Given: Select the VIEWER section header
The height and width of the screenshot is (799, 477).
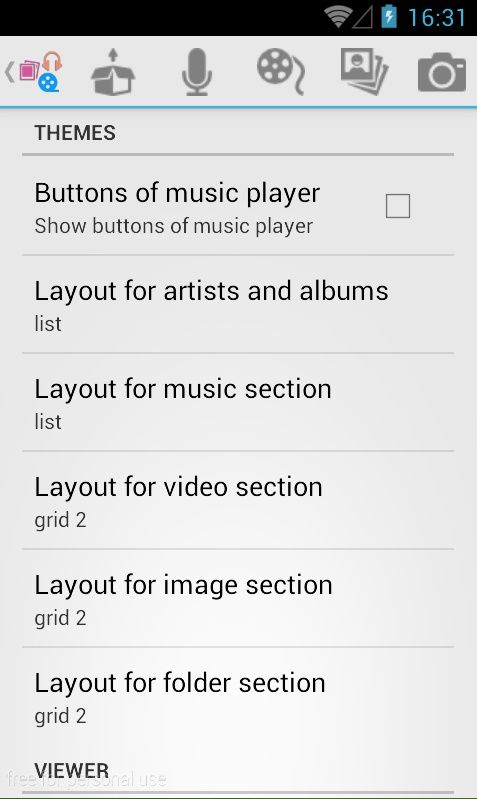Looking at the screenshot, I should click(x=72, y=770).
